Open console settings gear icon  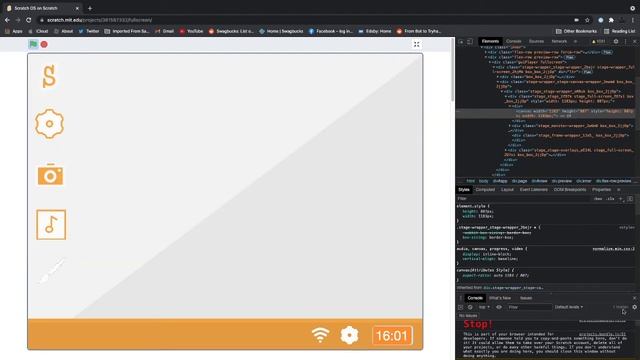click(x=634, y=307)
